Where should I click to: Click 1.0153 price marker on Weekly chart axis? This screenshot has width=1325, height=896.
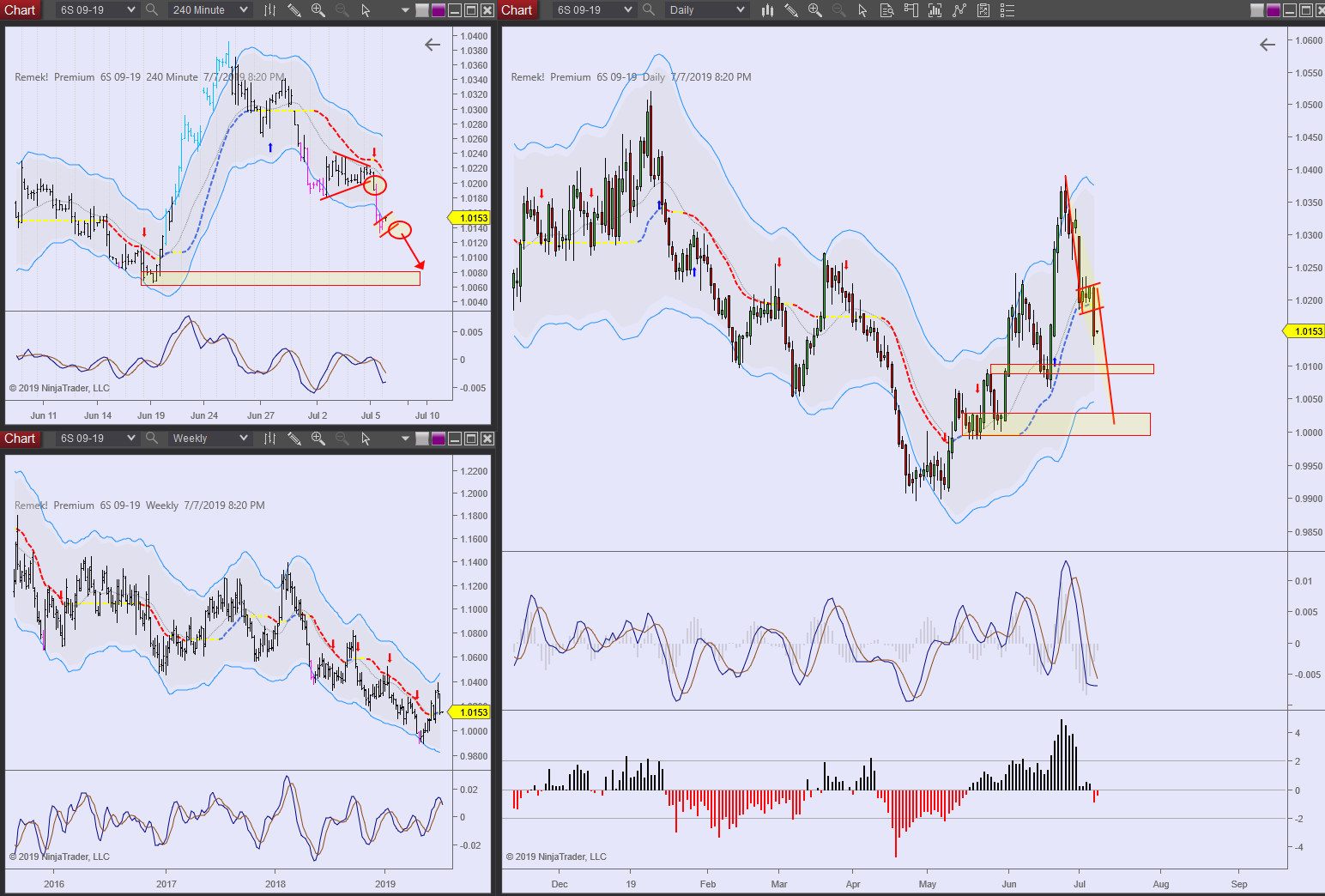click(x=469, y=712)
